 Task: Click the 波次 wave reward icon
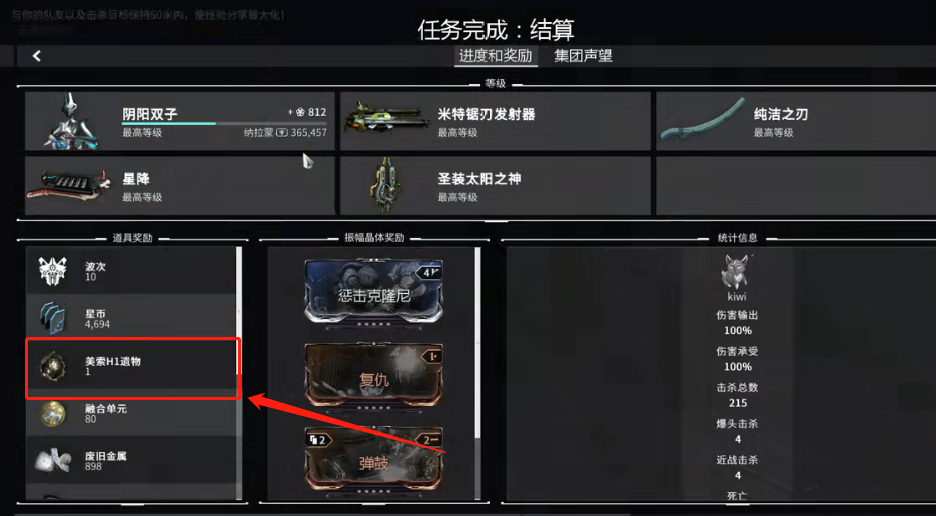click(x=53, y=271)
